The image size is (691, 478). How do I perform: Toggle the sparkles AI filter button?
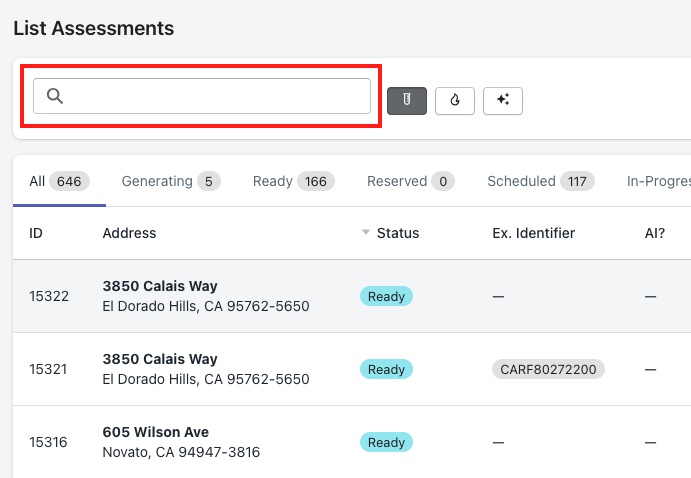(x=503, y=101)
